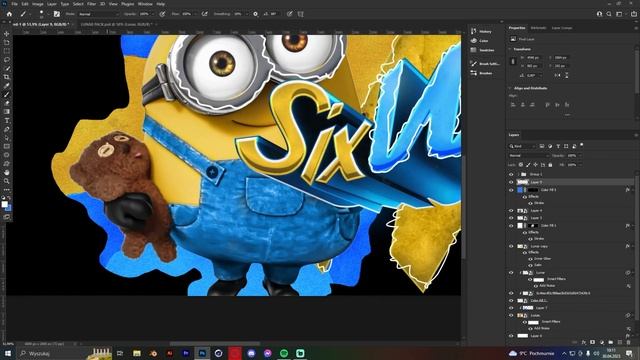Select the Rectangular Marquee tool
640x360 pixels.
pos(7,51)
